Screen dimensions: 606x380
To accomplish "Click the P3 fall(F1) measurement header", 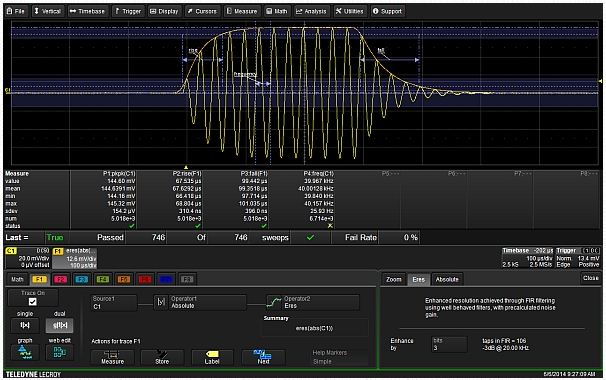I will click(254, 174).
